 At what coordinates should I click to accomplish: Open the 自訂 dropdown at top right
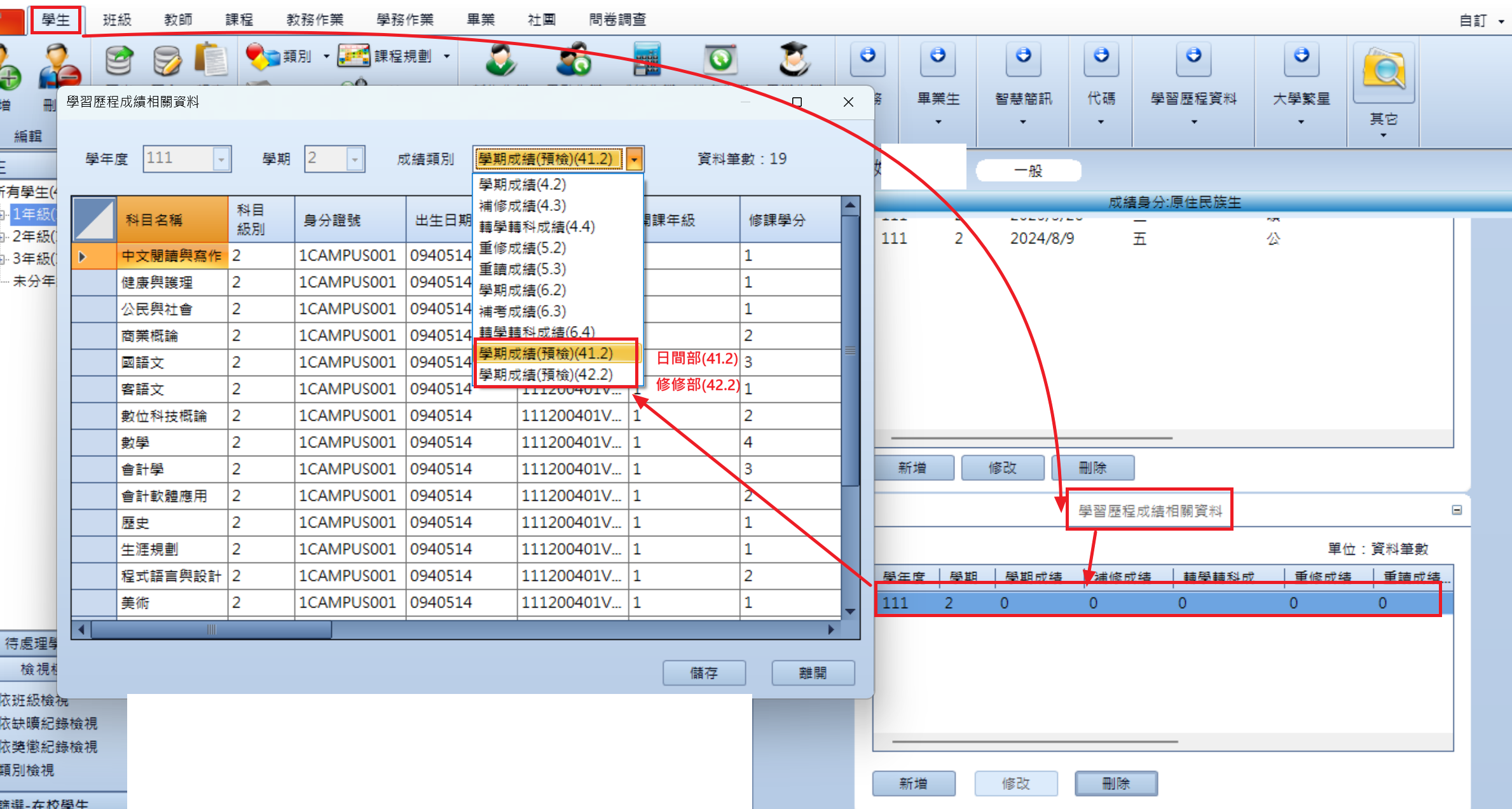coord(1501,21)
